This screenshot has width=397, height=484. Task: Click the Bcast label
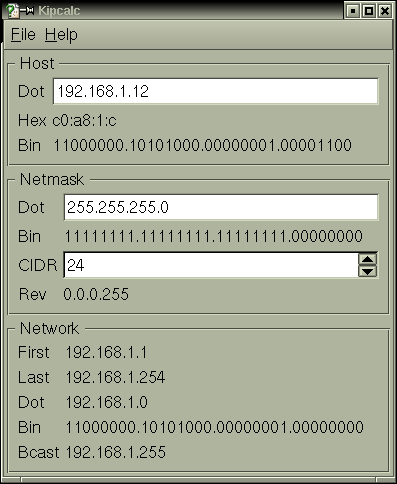click(x=39, y=452)
